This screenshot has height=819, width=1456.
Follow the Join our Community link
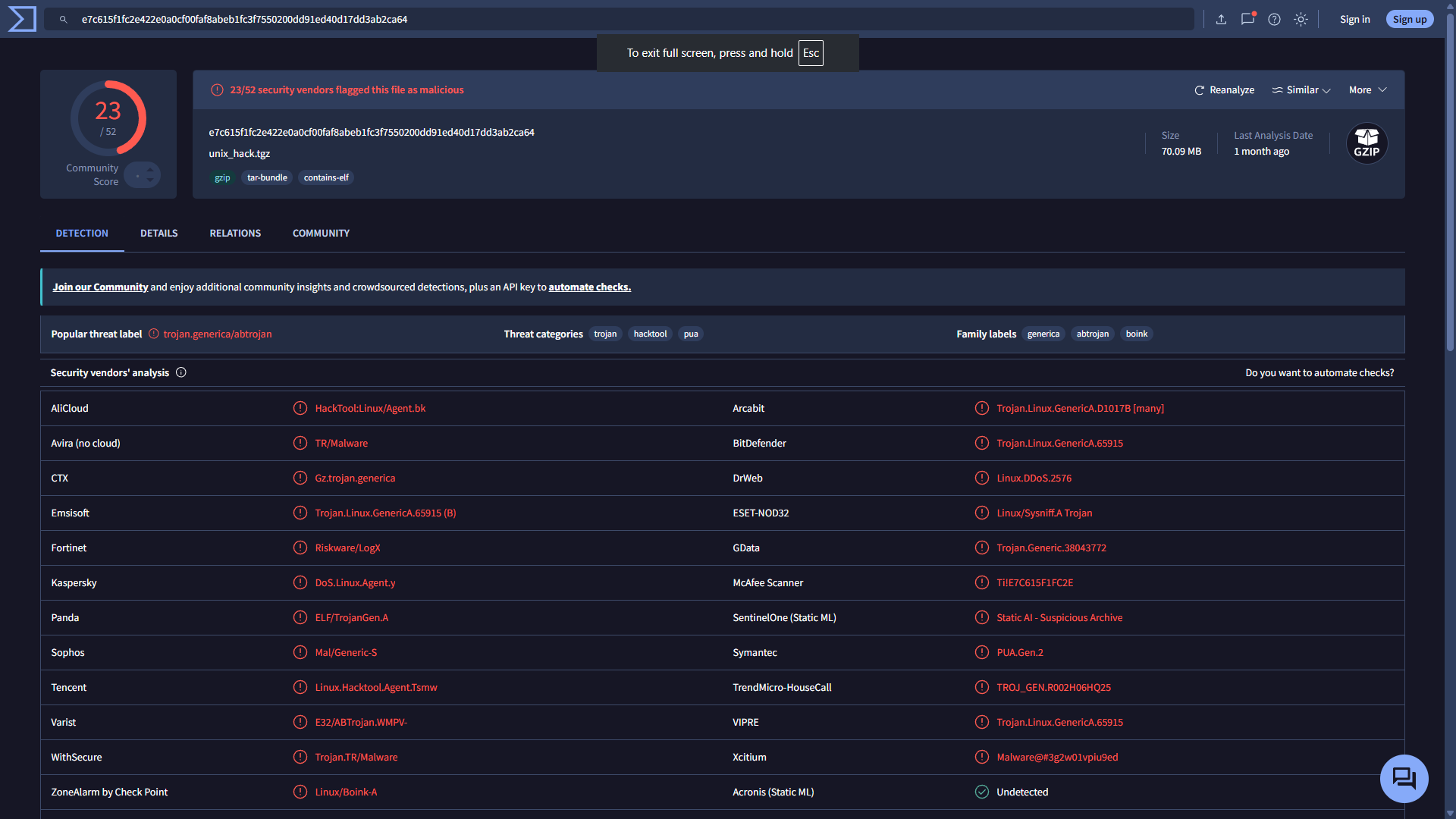pos(100,287)
